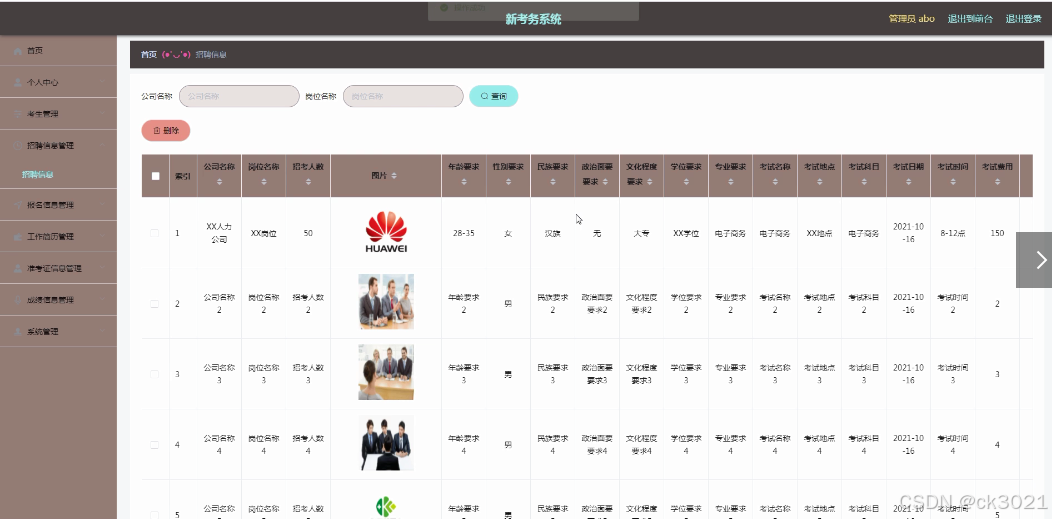Sort table by 考试日期 column arrows
The width and height of the screenshot is (1052, 519).
(x=908, y=182)
